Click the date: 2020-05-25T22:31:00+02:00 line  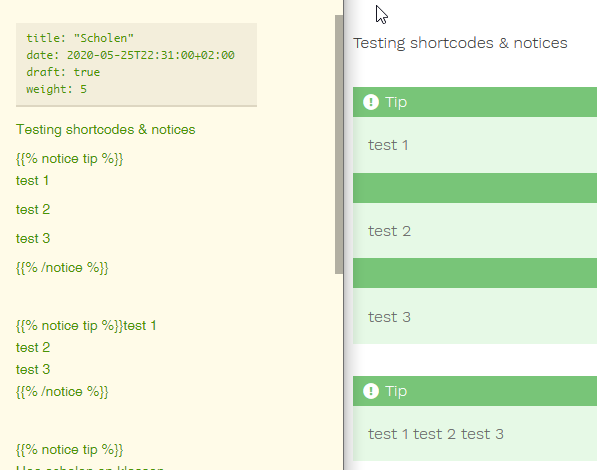click(x=130, y=55)
